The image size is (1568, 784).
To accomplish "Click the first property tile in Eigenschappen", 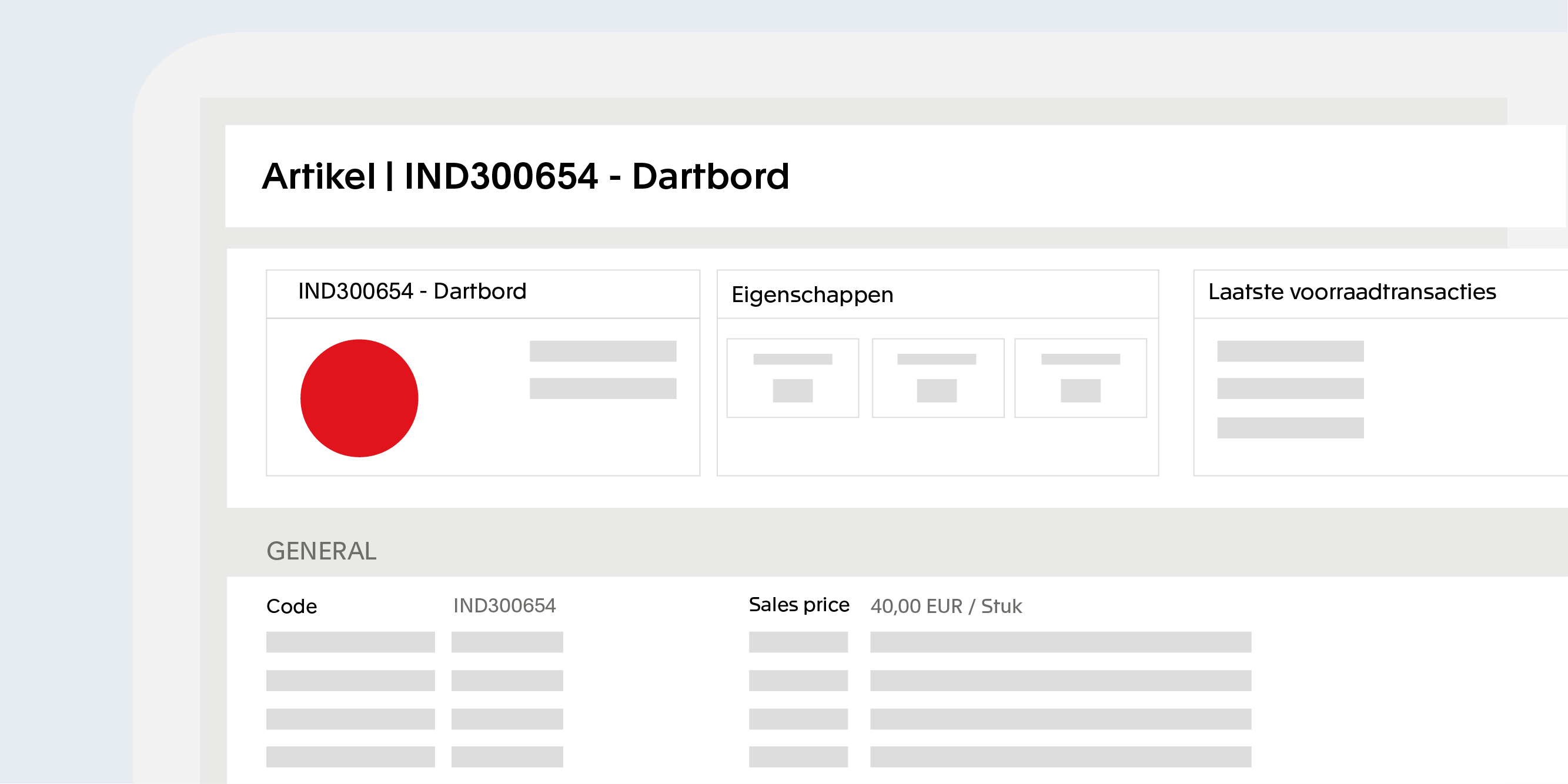I will 793,378.
